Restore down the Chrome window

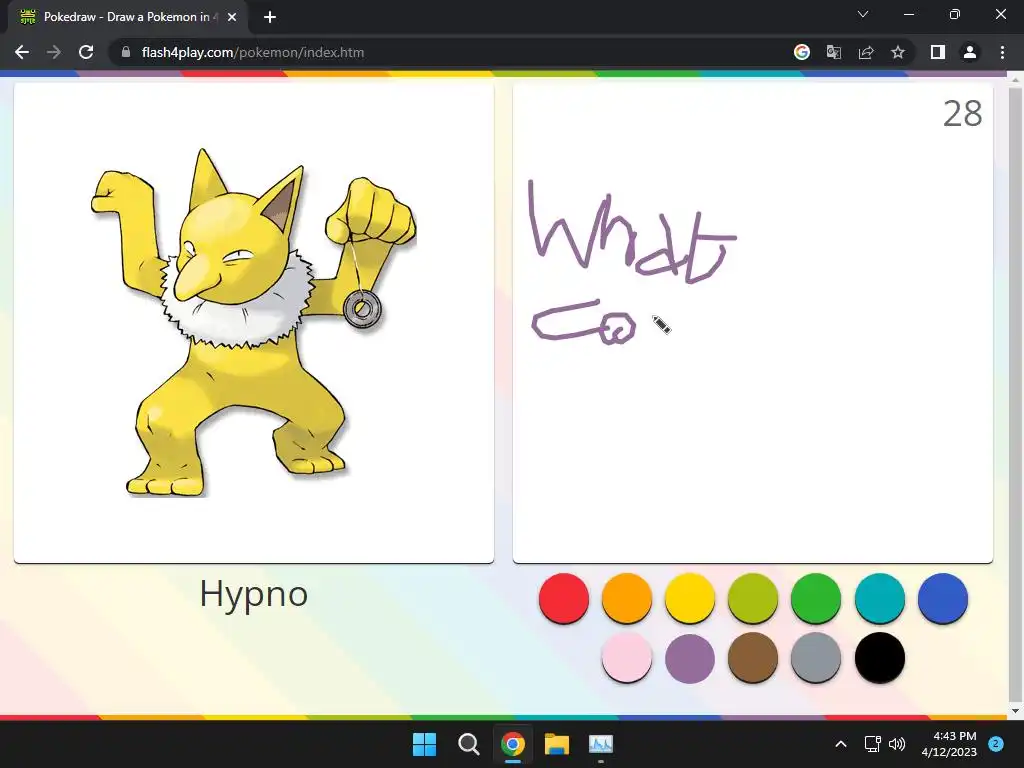[955, 14]
